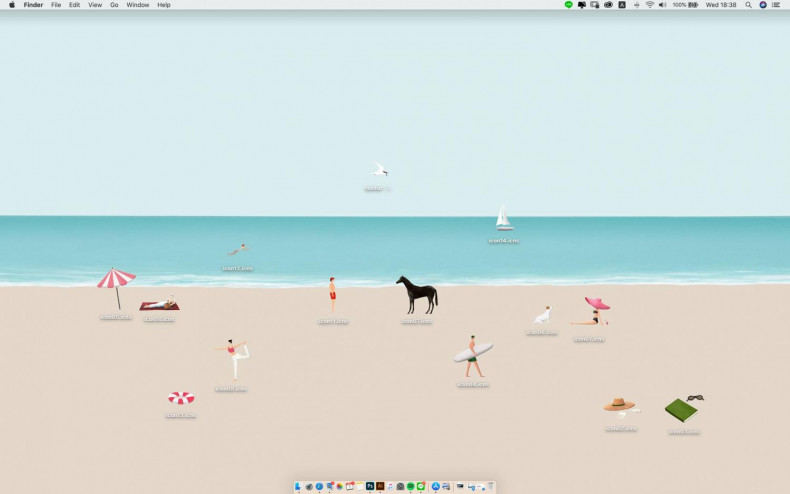The width and height of the screenshot is (790, 494).
Task: Click the flying seagull icon in the sky
Action: click(378, 170)
